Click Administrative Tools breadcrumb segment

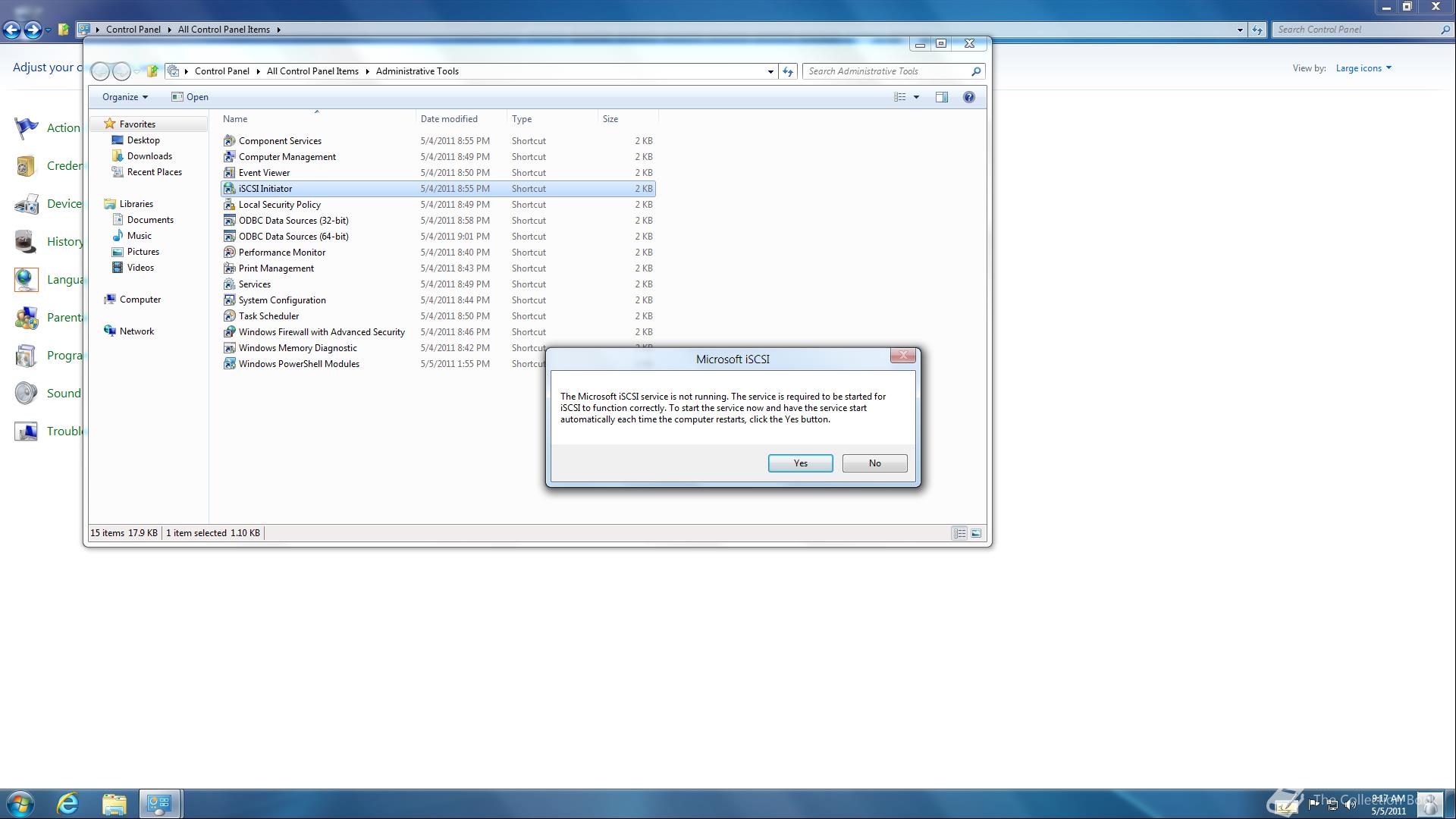(417, 71)
